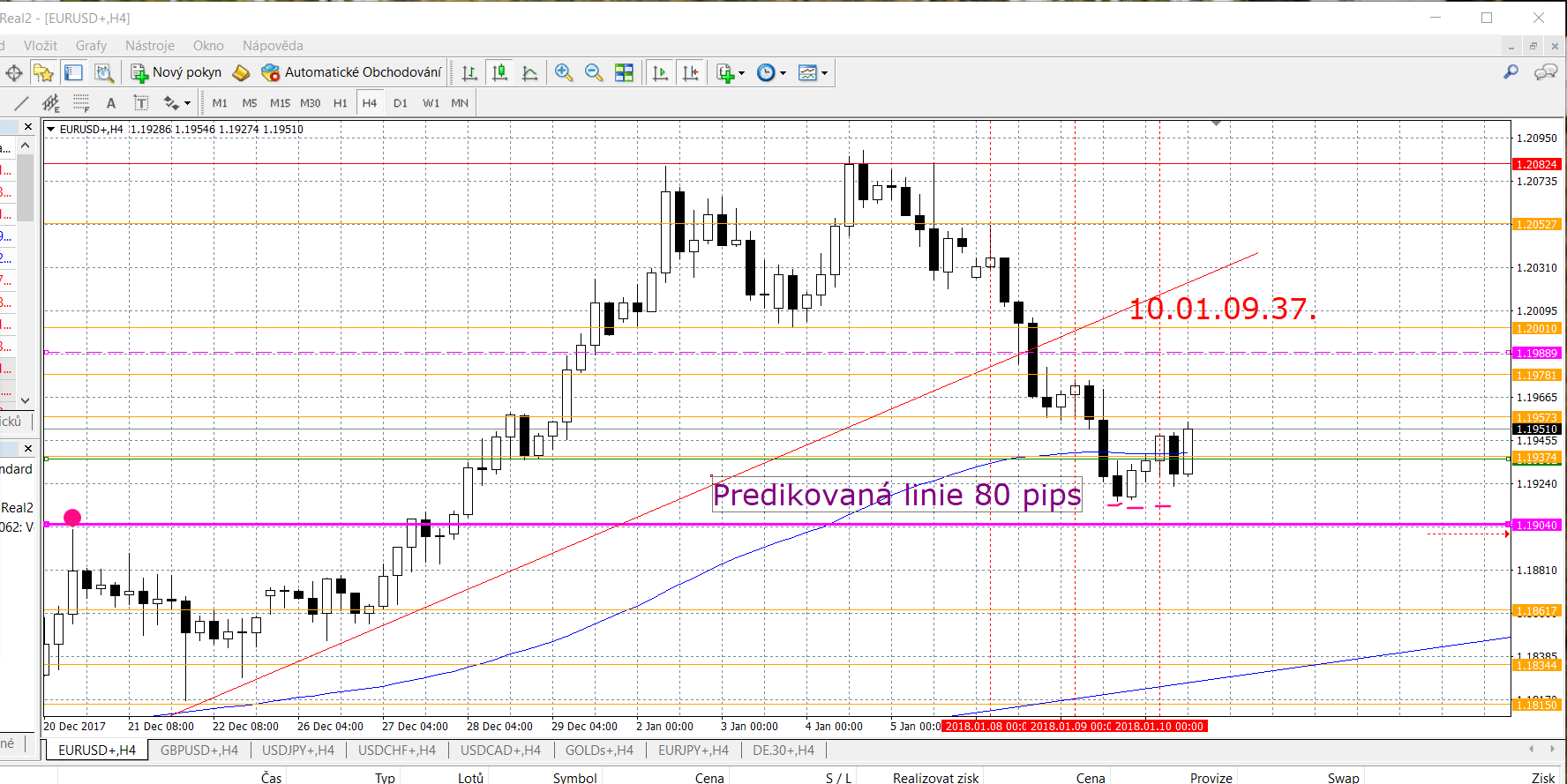Switch to the W1 timeframe

coord(431,103)
